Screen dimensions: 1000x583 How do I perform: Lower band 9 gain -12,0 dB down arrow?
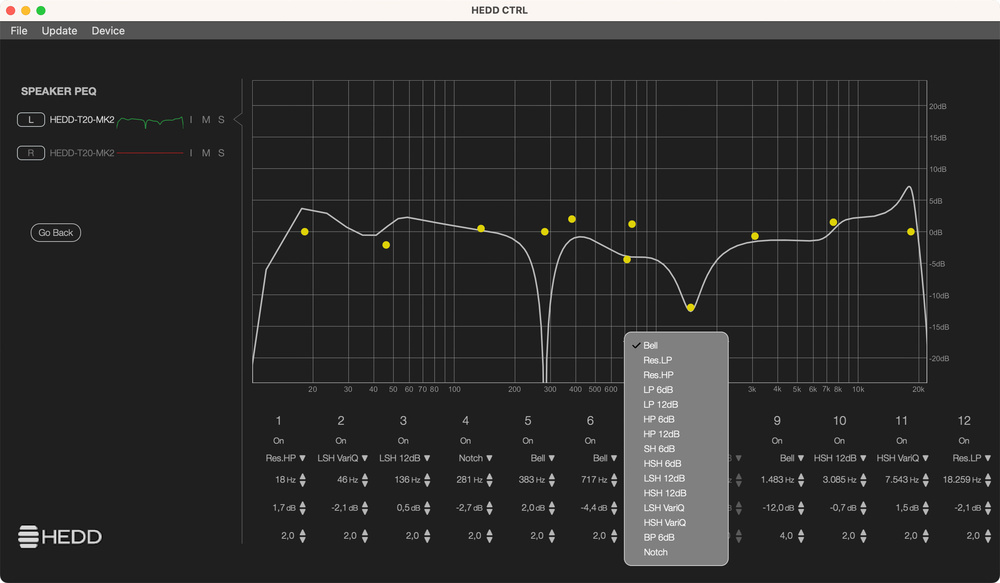click(x=801, y=512)
